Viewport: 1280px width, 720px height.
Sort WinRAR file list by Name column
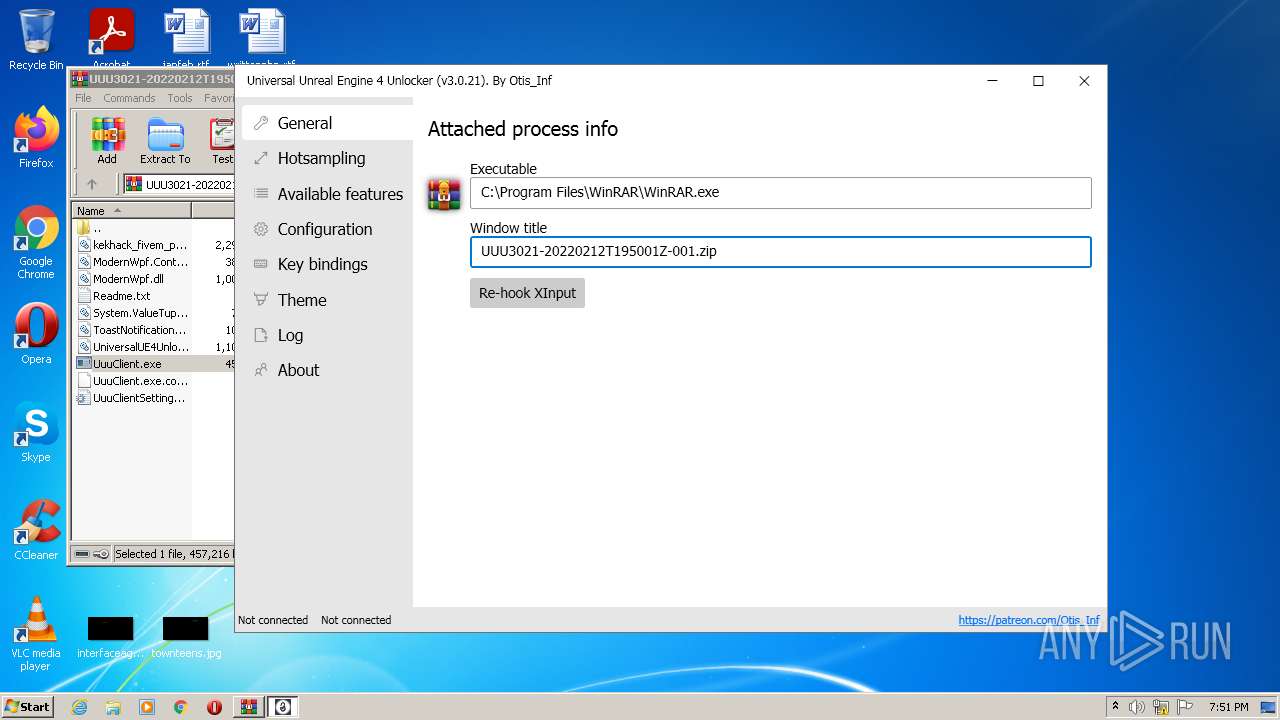(x=131, y=211)
